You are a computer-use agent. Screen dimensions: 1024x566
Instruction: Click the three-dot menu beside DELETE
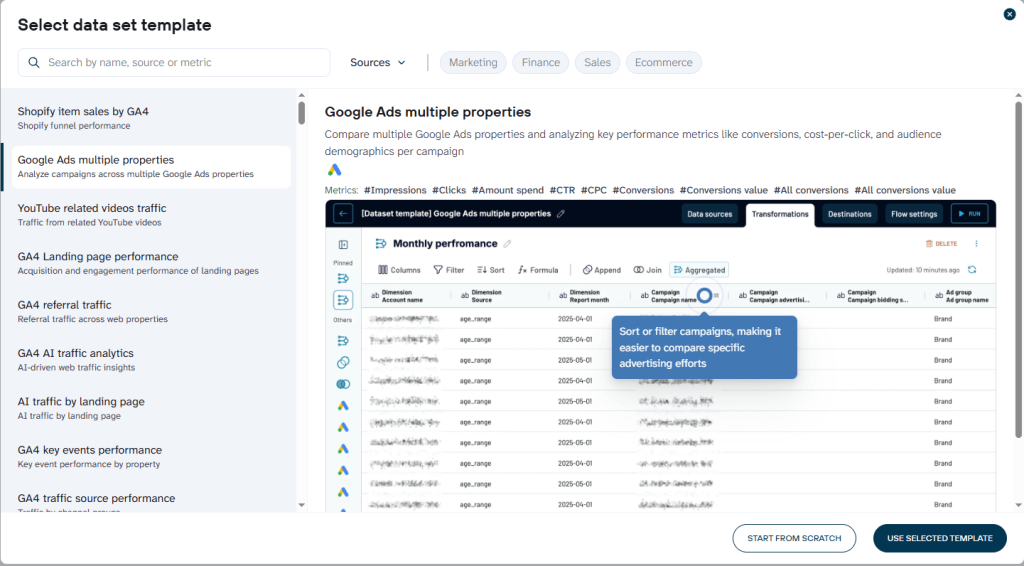[976, 244]
